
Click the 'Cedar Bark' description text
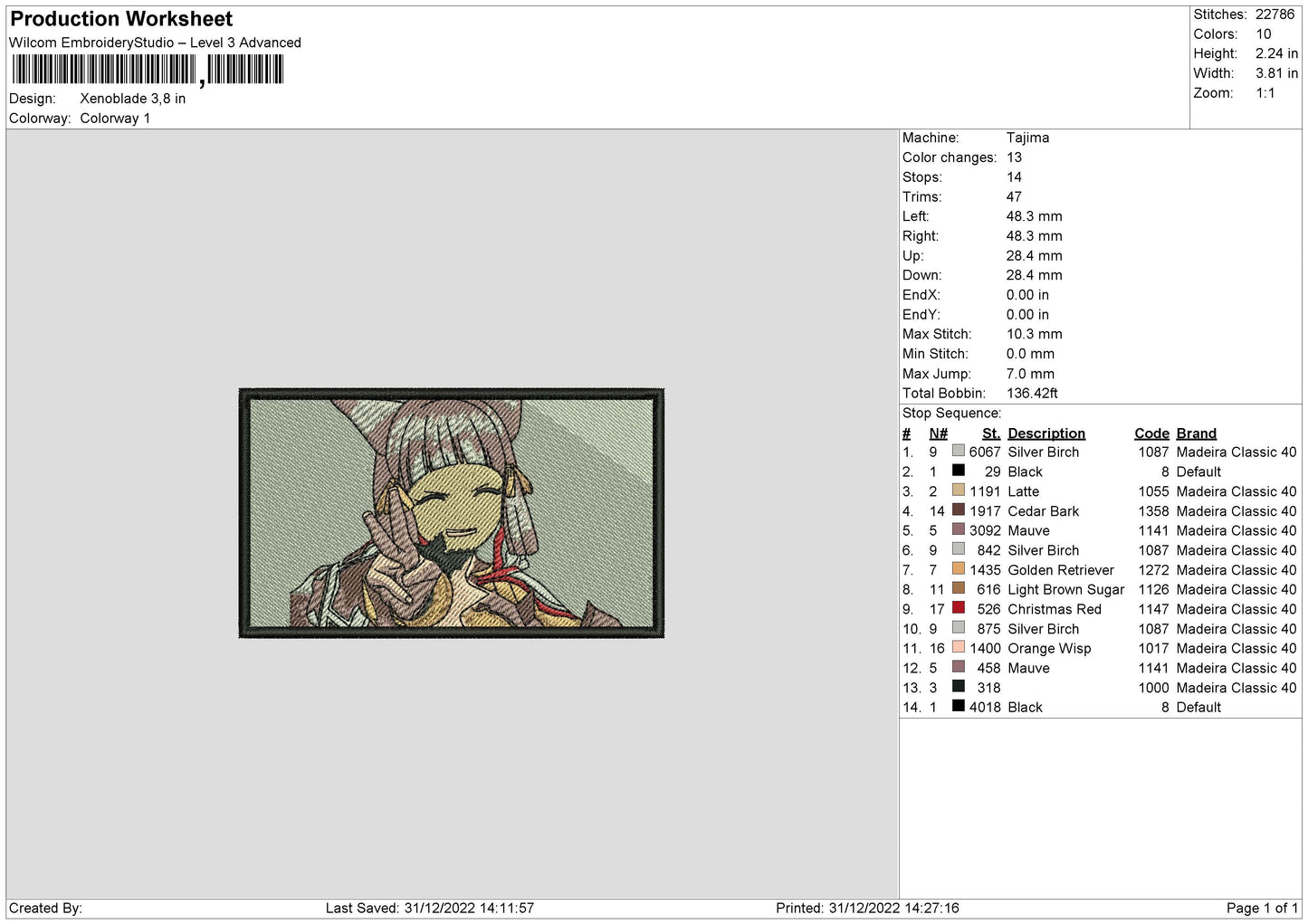click(1043, 511)
